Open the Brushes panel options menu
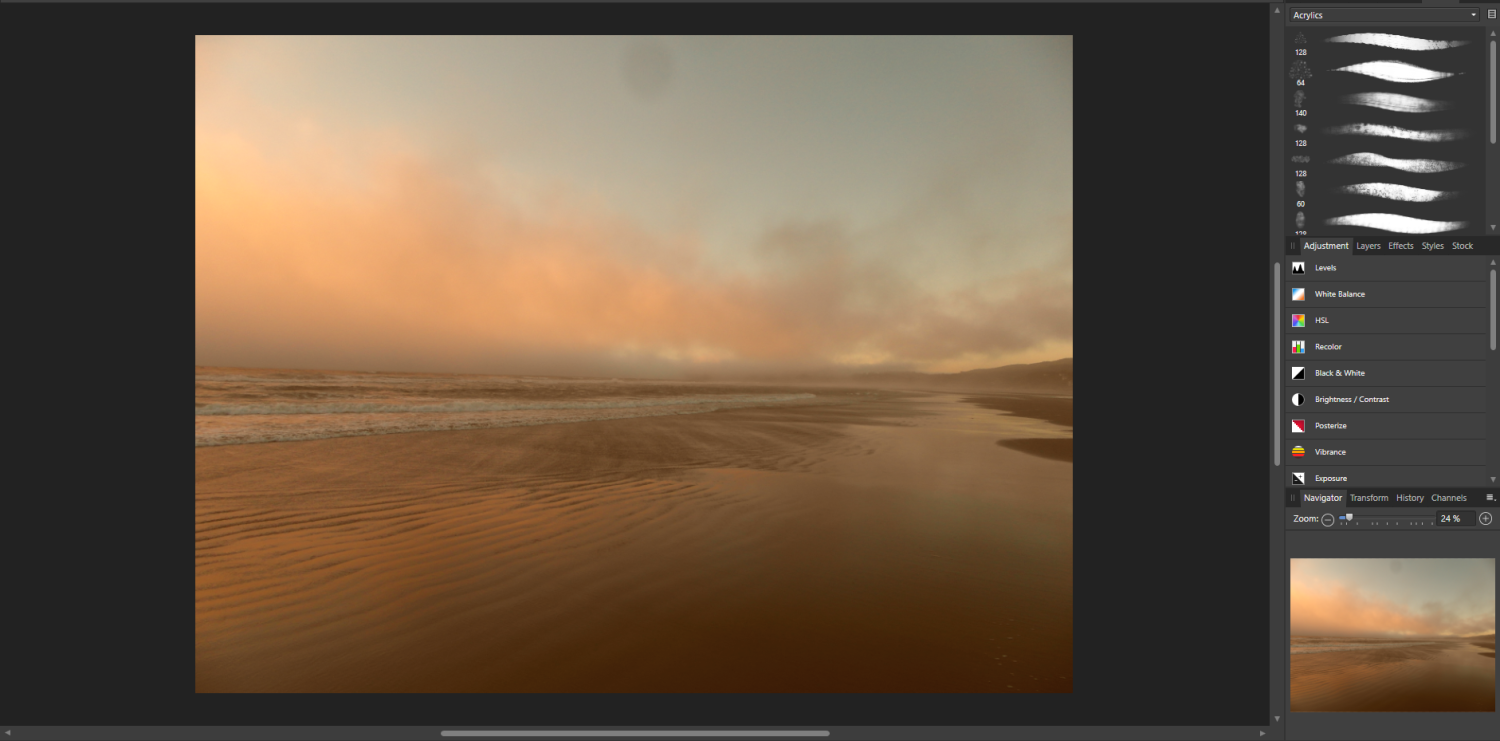1500x741 pixels. 1491,15
